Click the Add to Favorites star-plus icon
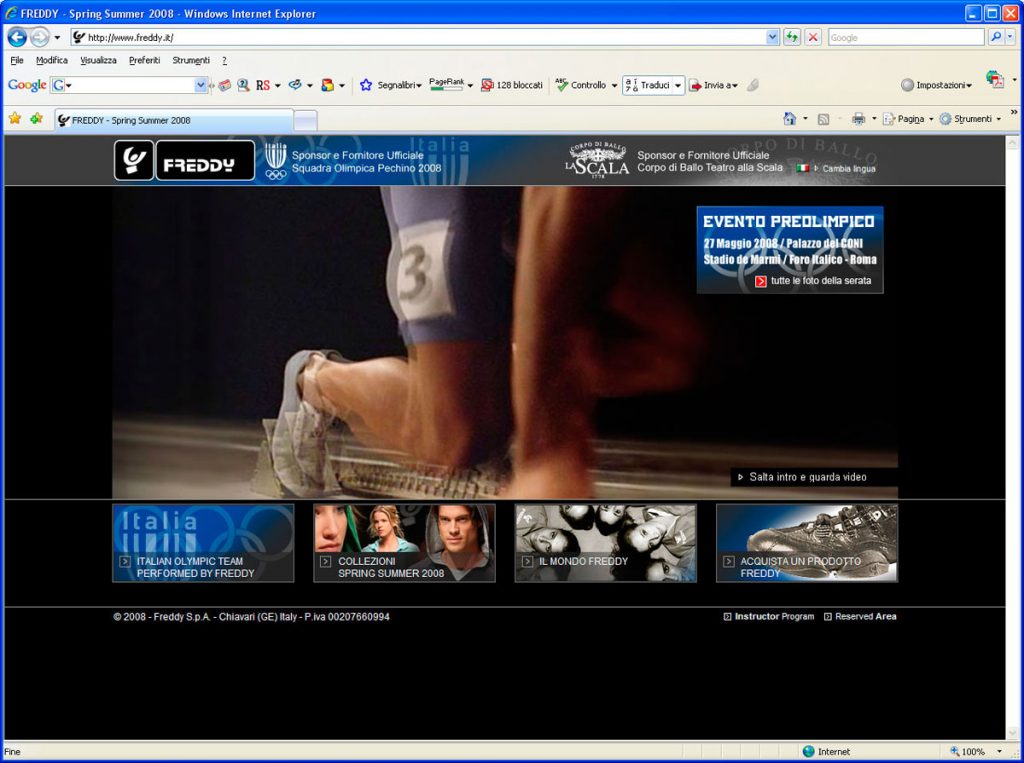Viewport: 1024px width, 763px height. point(37,118)
